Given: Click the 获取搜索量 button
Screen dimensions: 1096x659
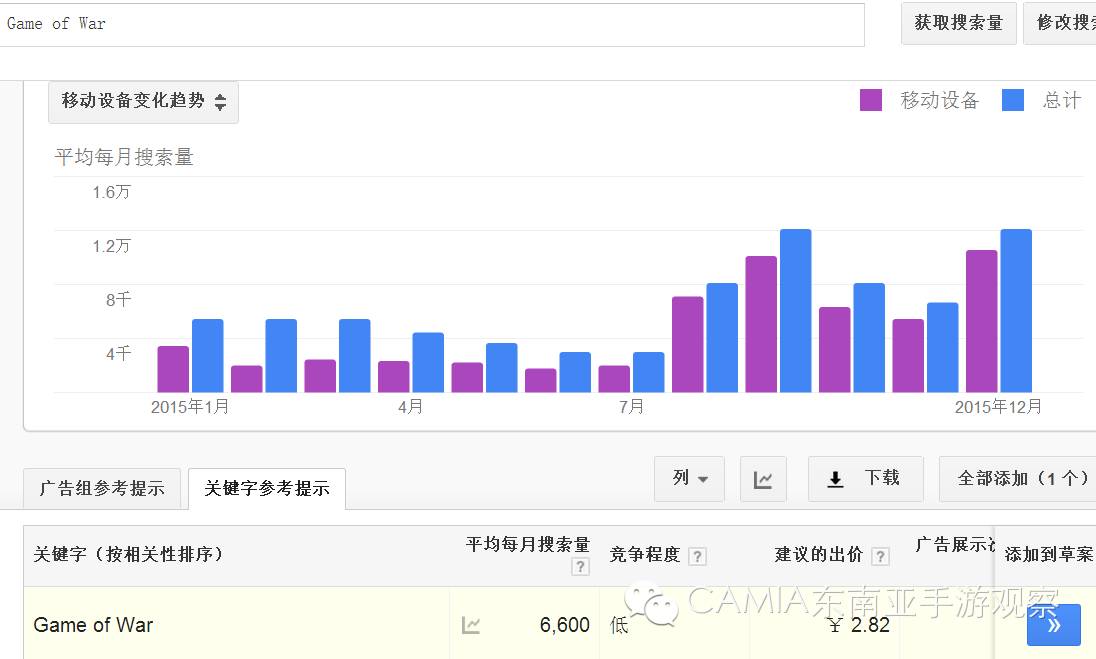Looking at the screenshot, I should click(x=958, y=23).
